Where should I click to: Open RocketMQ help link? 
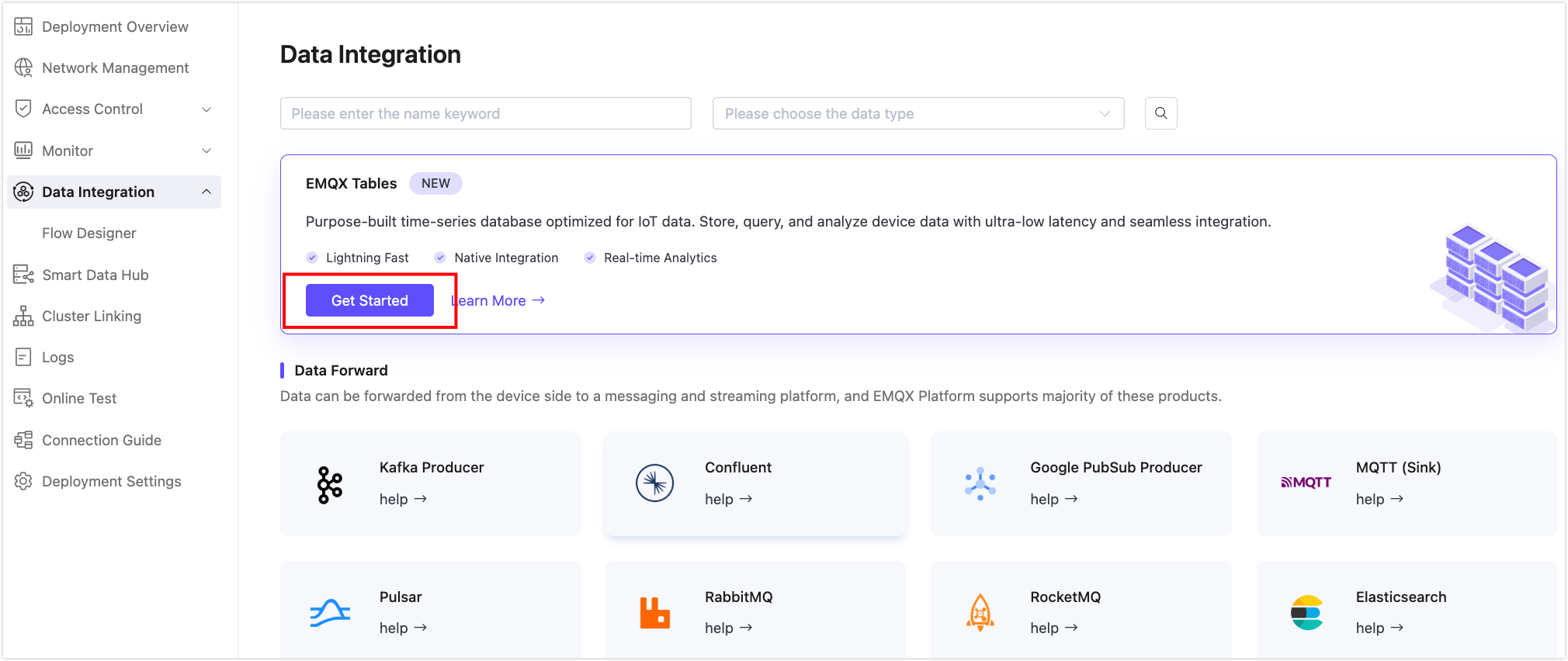[x=1054, y=628]
